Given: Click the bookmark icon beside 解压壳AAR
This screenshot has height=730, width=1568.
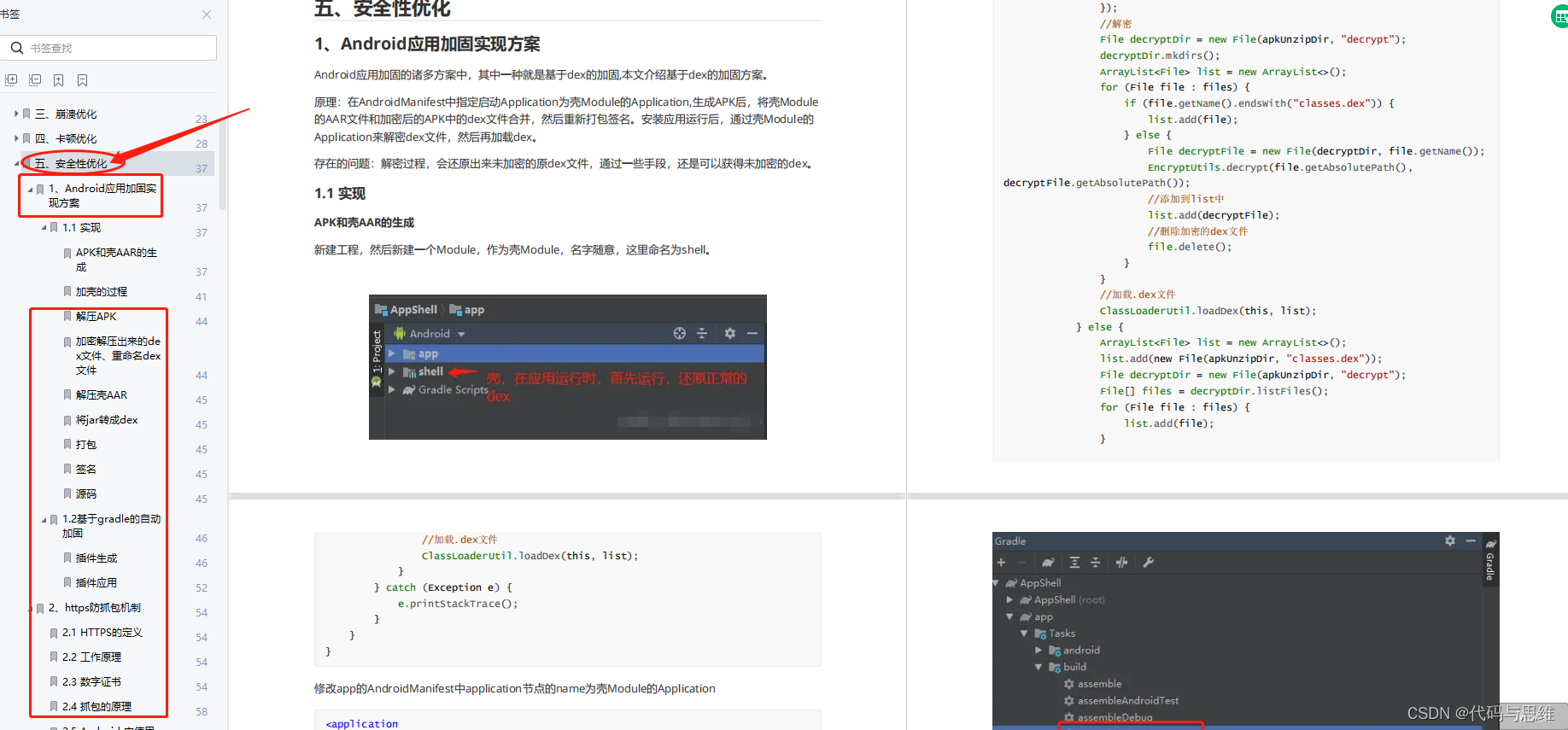Looking at the screenshot, I should (x=67, y=394).
